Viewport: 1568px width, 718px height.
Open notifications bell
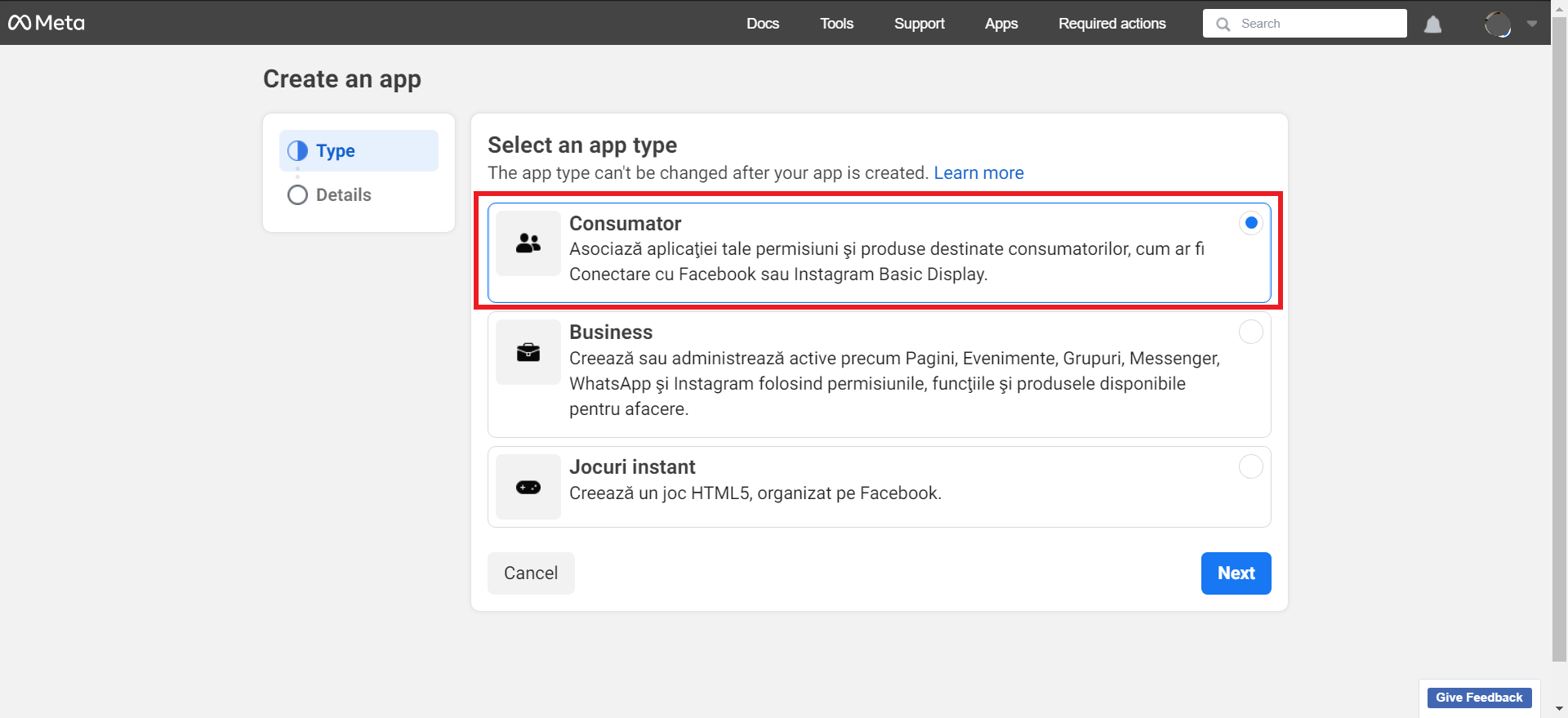(x=1432, y=25)
